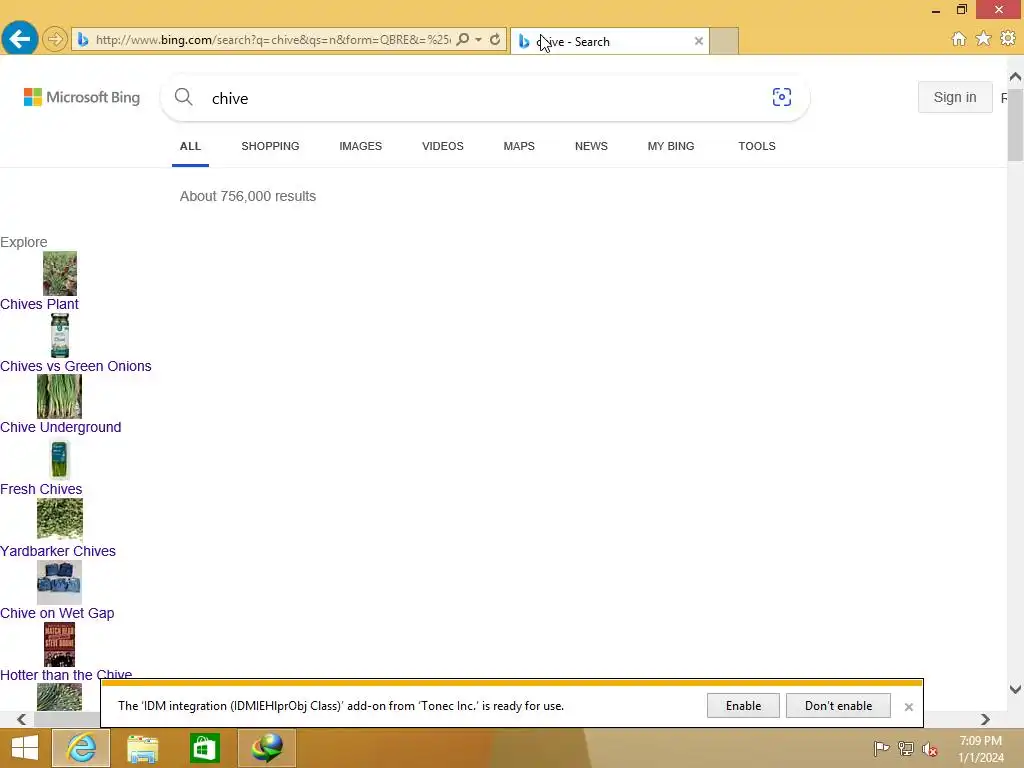This screenshot has height=768, width=1024.
Task: Click the Chives Plant thumbnail image
Action: (x=59, y=274)
